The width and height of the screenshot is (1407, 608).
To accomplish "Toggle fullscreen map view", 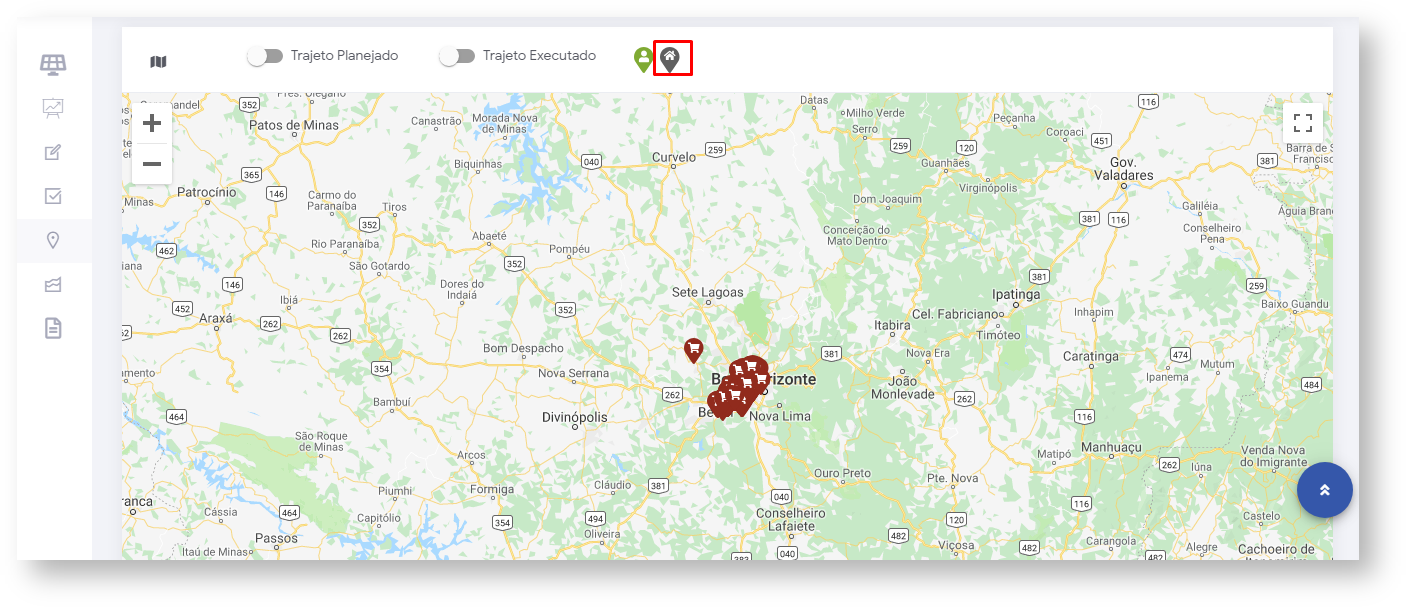I will point(1303,123).
